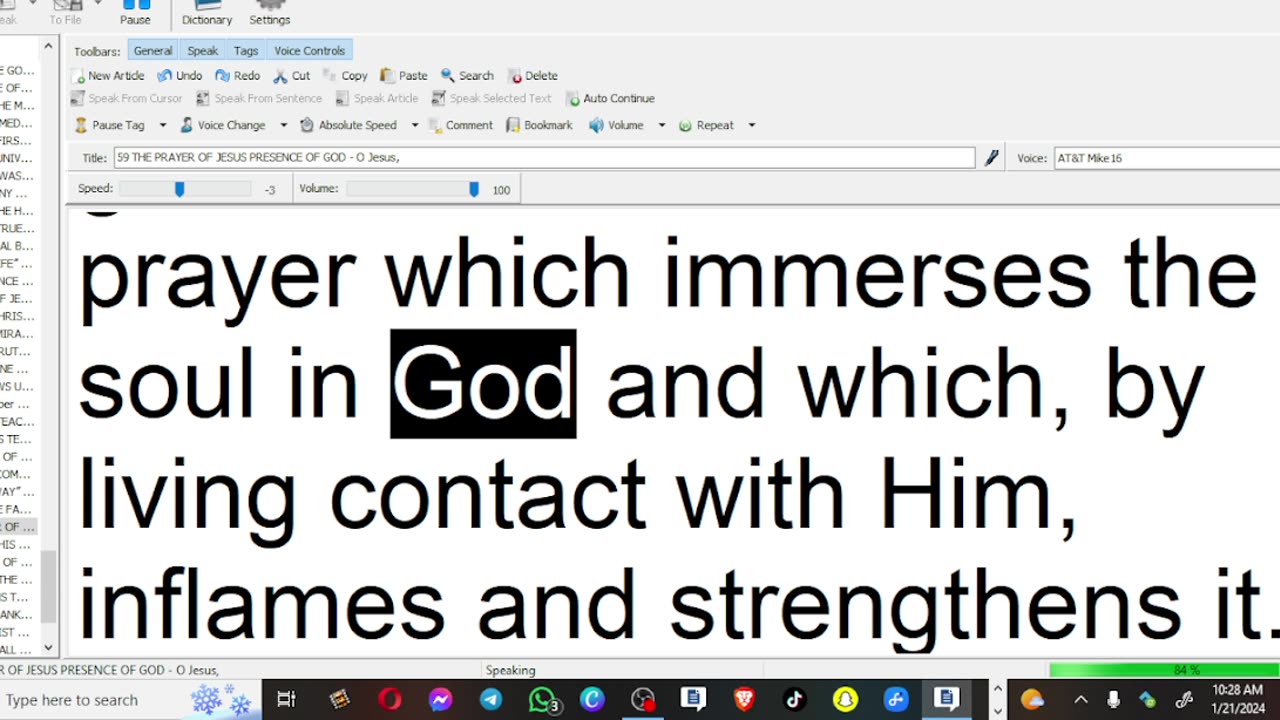The width and height of the screenshot is (1280, 720).
Task: Insert a Voice Change tag
Action: 222,126
